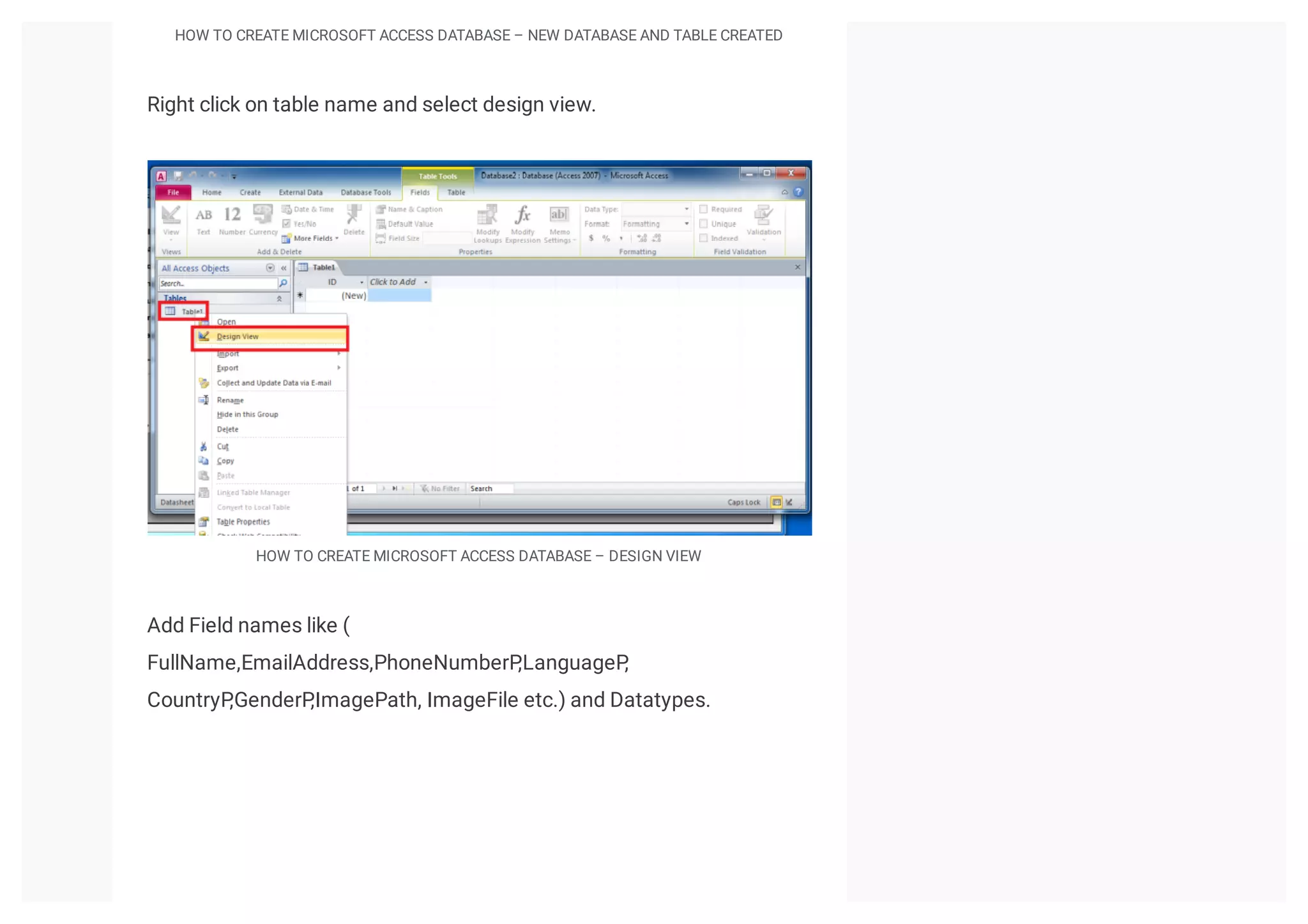Click the Default Value button
This screenshot has height=924, width=1308.
405,224
